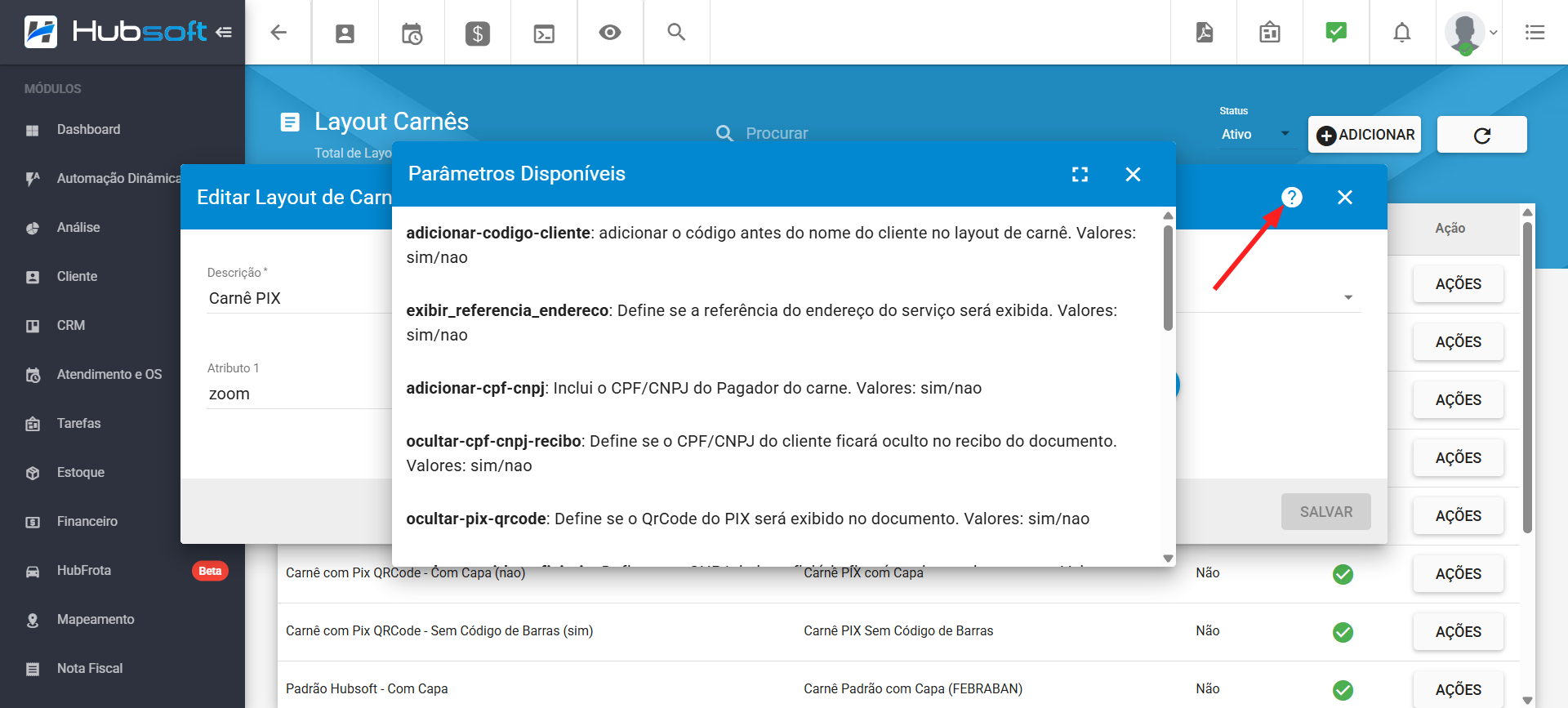Select the adicionar-codigo-cliente parameter text
This screenshot has width=1568, height=708.
(x=498, y=233)
